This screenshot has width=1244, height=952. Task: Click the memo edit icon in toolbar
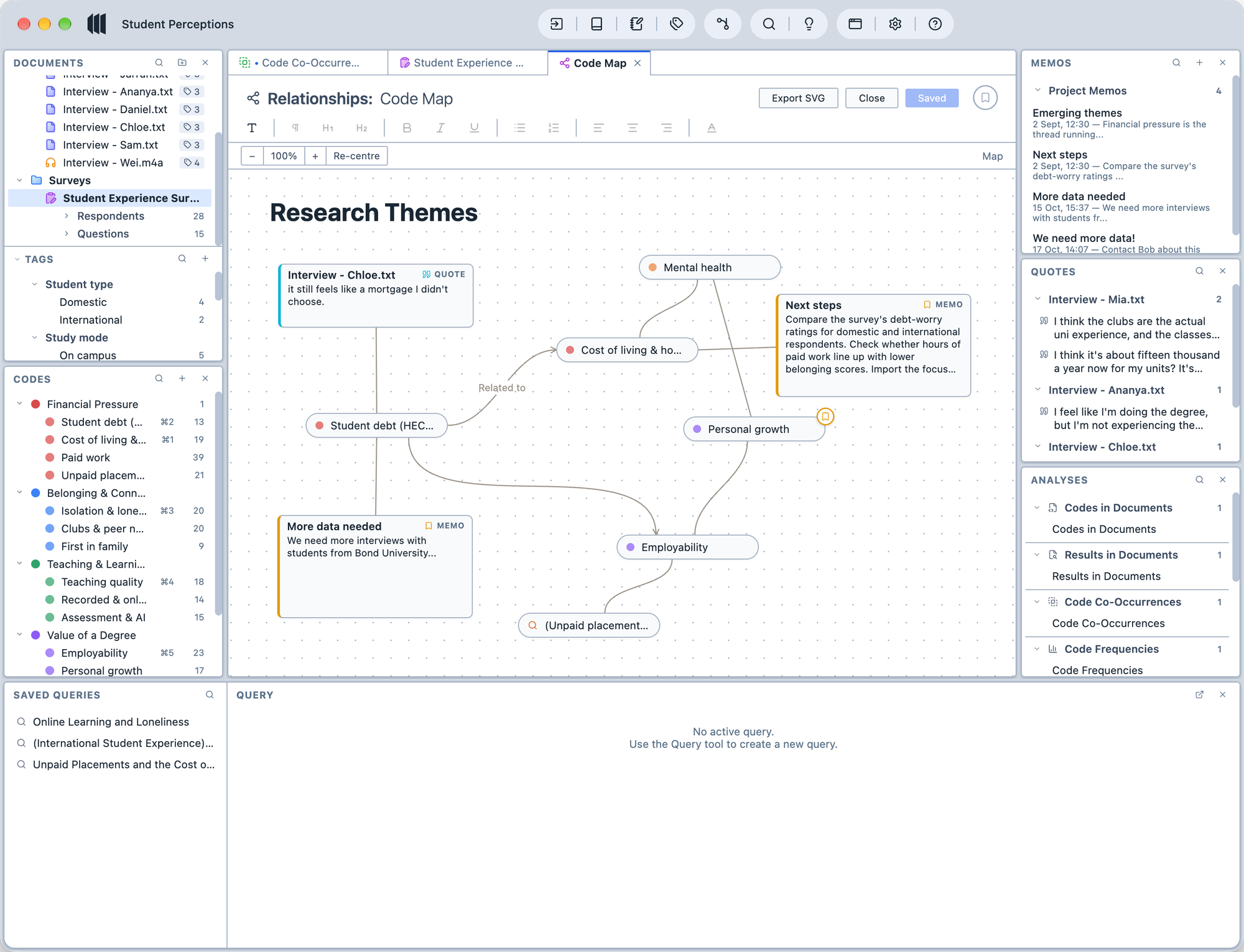[636, 24]
